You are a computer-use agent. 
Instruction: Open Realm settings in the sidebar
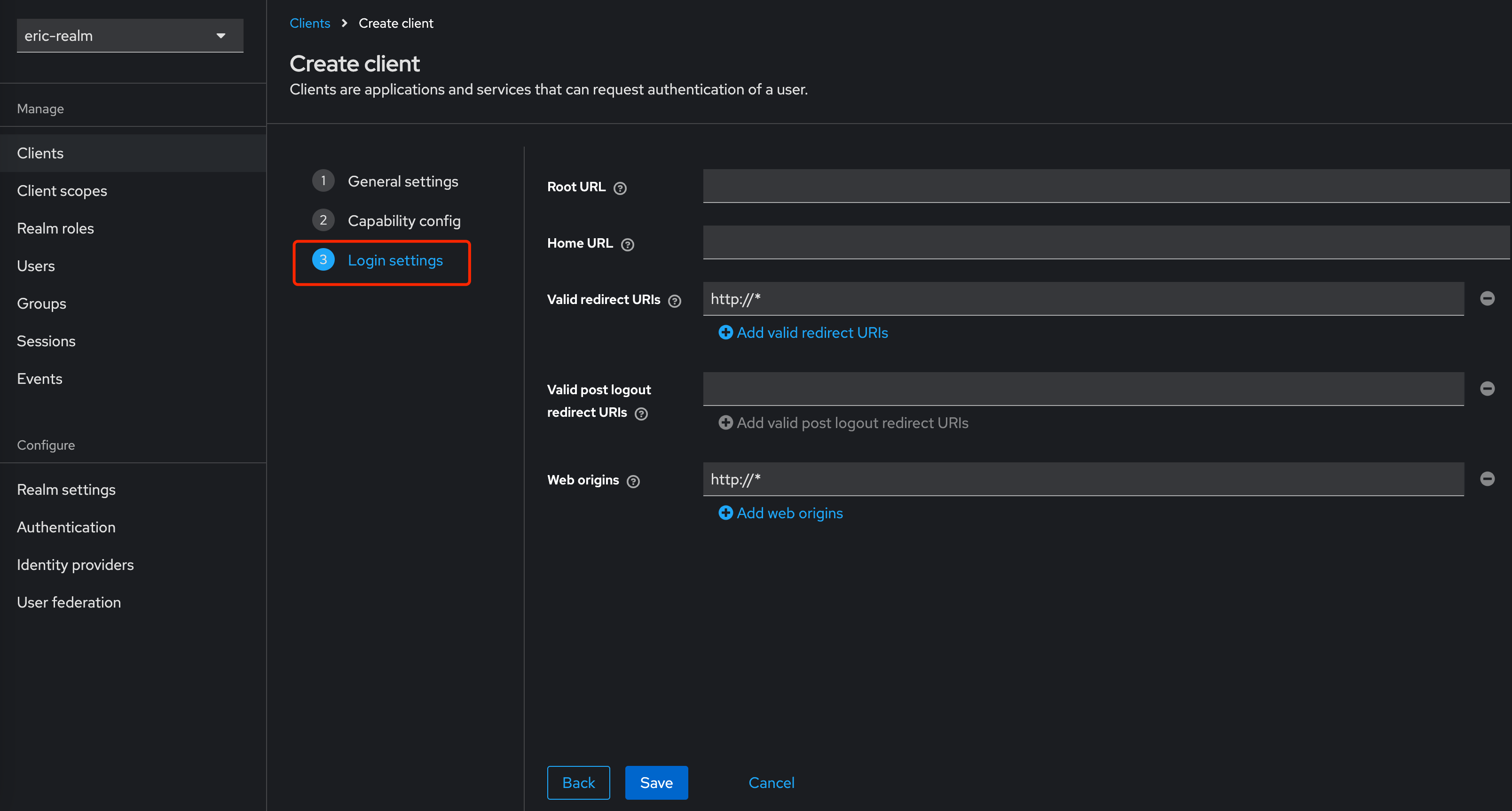[x=133, y=490]
